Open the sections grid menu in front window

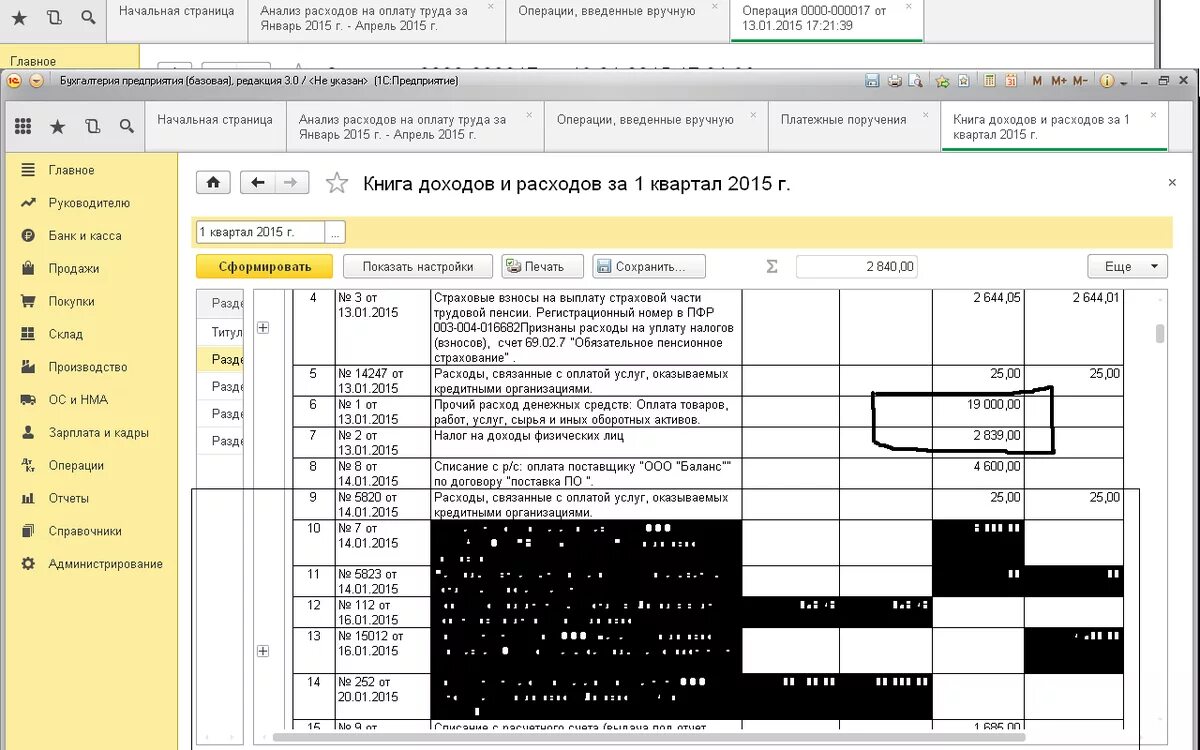(23, 126)
